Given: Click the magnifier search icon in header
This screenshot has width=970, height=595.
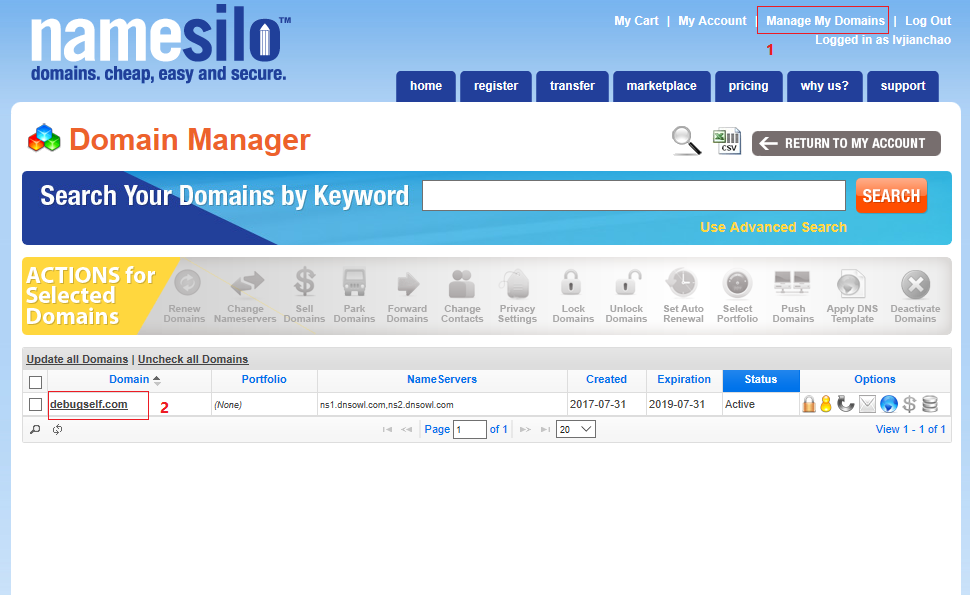Looking at the screenshot, I should pyautogui.click(x=686, y=140).
